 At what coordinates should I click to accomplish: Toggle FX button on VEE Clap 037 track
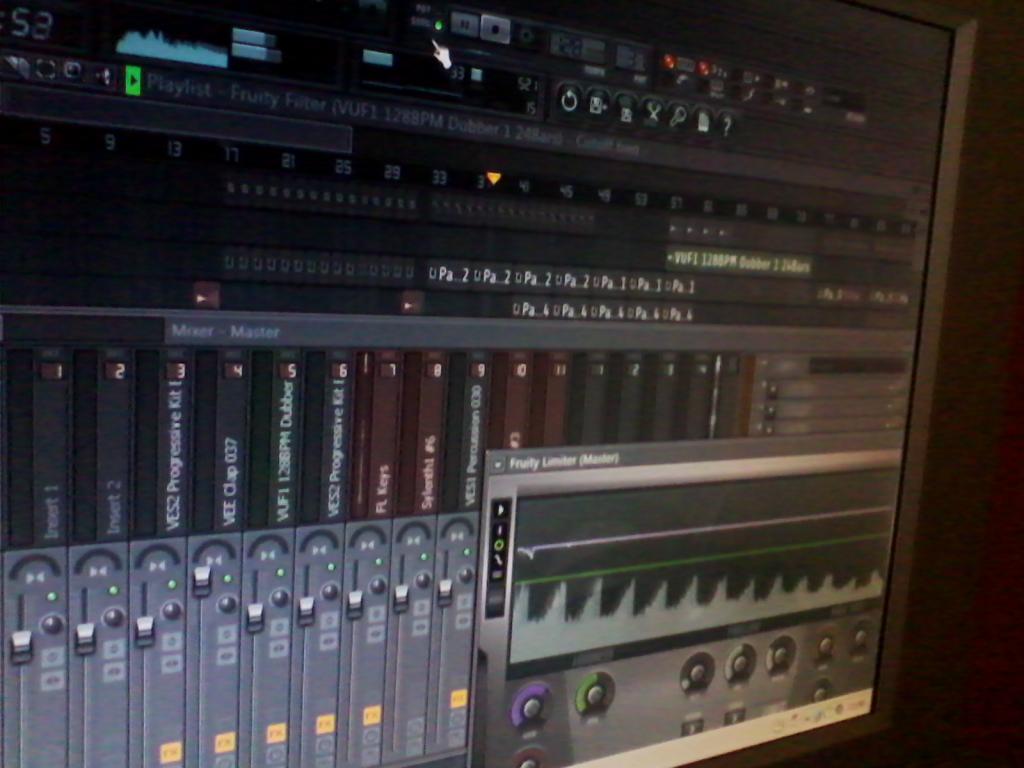click(x=225, y=743)
